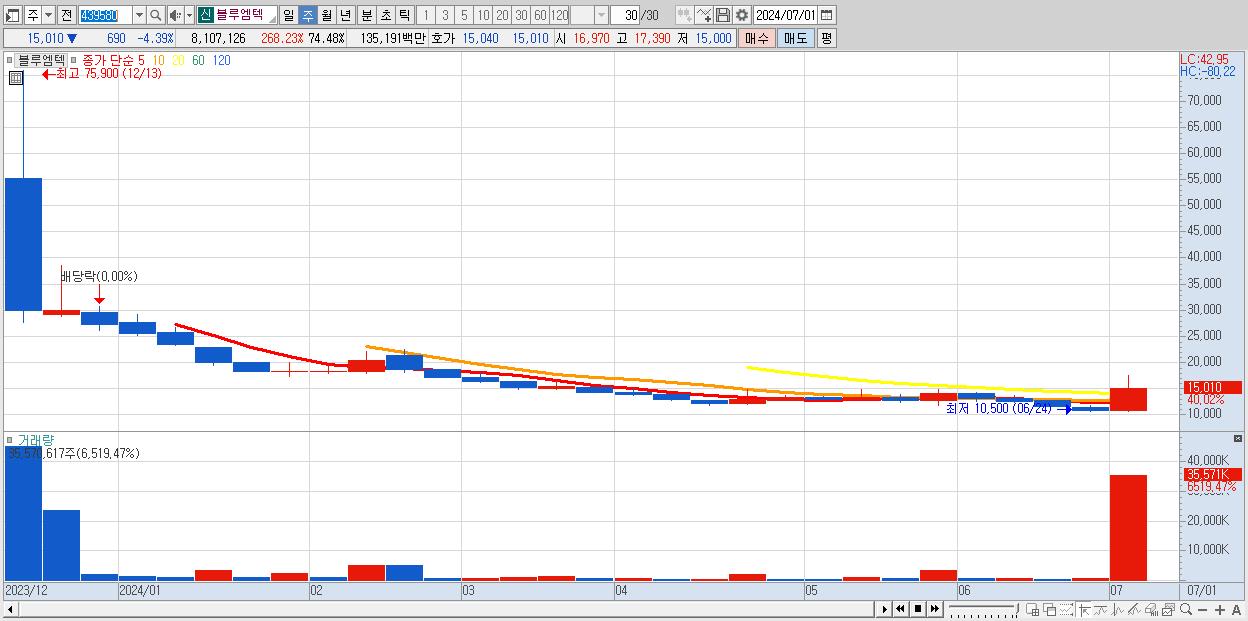Select the crosshair cursor tool icon
The width and height of the screenshot is (1248, 621).
[1084, 609]
